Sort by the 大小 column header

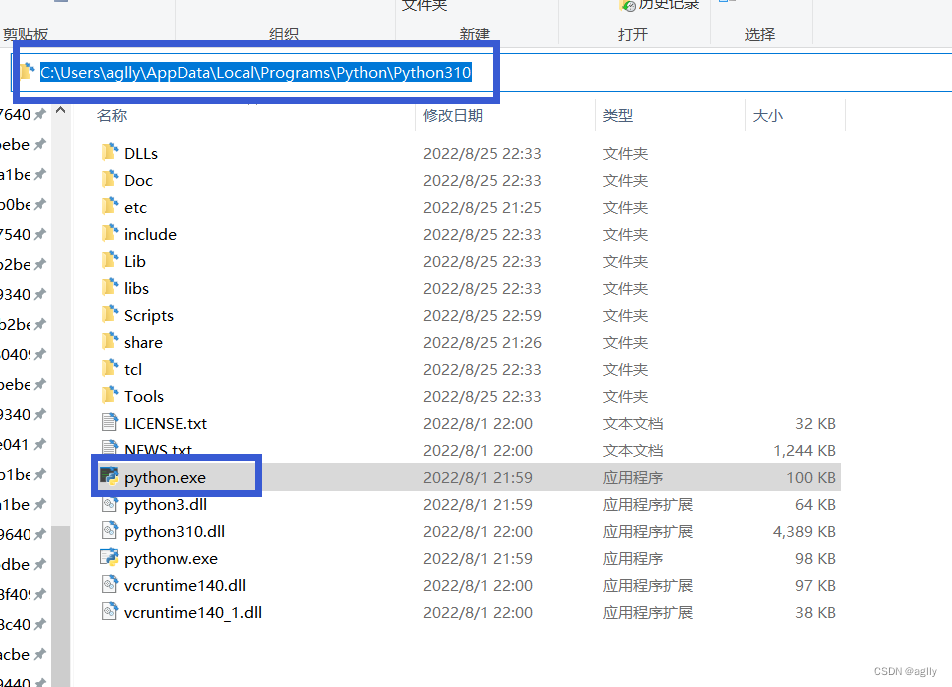(x=767, y=115)
